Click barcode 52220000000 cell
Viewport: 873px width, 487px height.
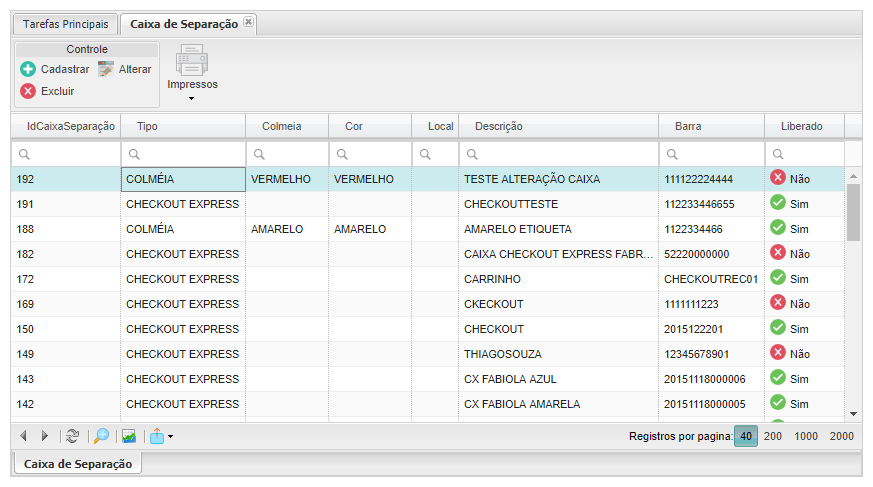pyautogui.click(x=712, y=254)
